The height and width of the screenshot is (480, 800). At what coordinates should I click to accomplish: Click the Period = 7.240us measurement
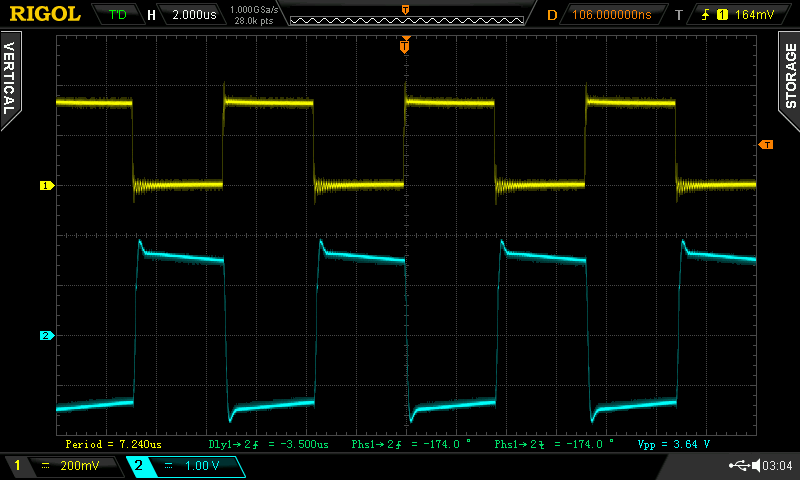tap(113, 444)
